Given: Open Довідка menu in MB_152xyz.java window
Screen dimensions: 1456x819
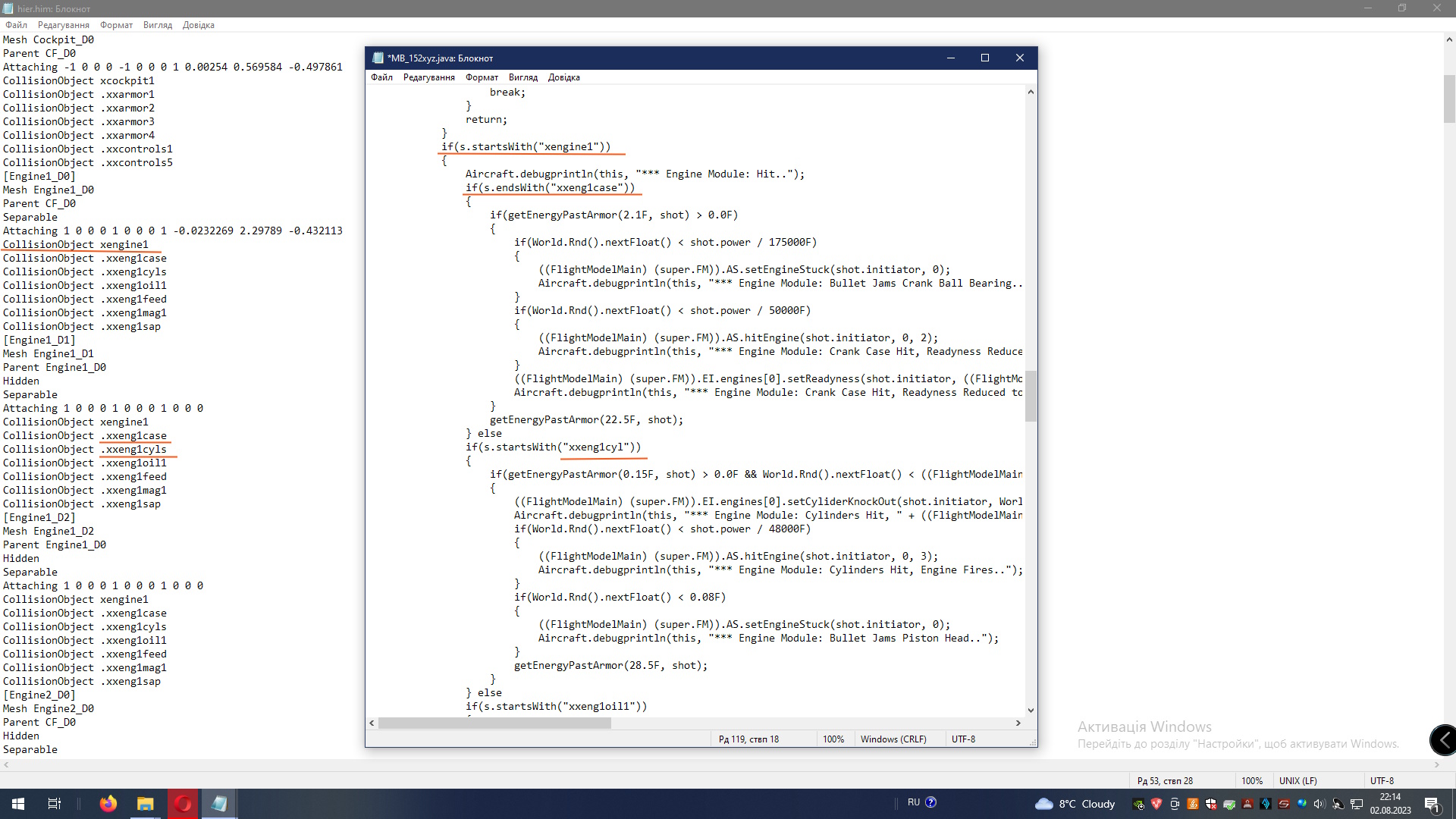Looking at the screenshot, I should [x=563, y=77].
